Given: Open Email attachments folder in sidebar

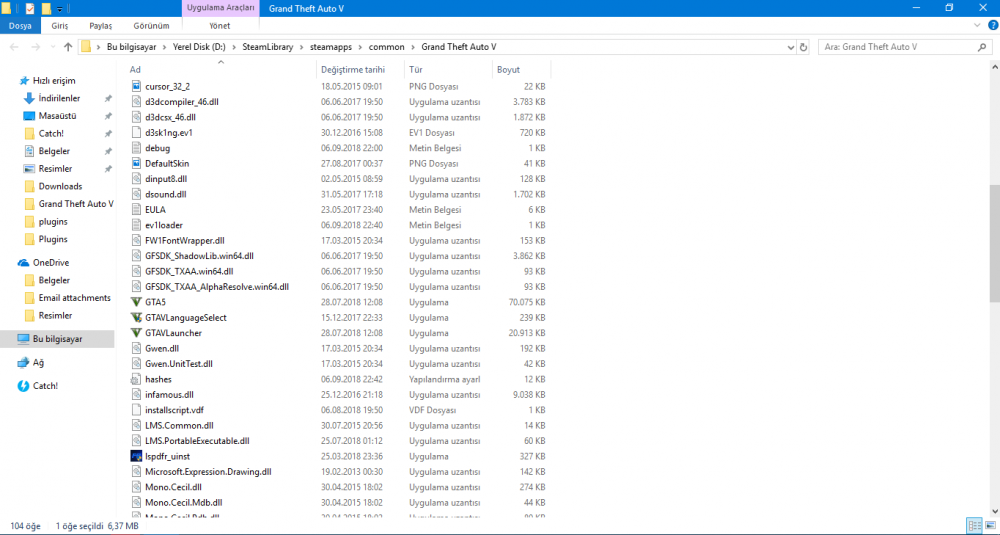Looking at the screenshot, I should [x=75, y=298].
